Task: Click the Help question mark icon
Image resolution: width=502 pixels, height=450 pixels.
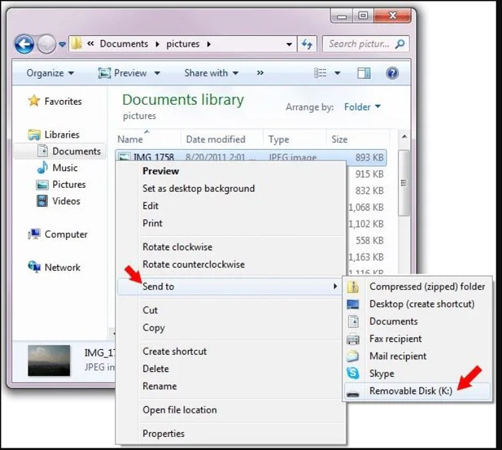Action: [x=392, y=73]
